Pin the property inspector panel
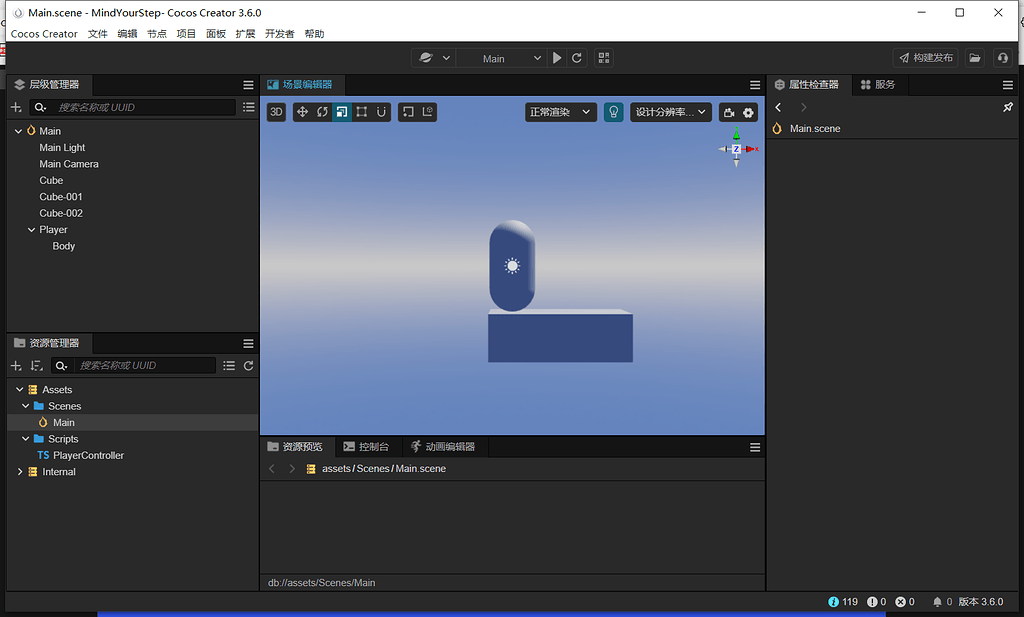The width and height of the screenshot is (1024, 617). click(x=1008, y=107)
